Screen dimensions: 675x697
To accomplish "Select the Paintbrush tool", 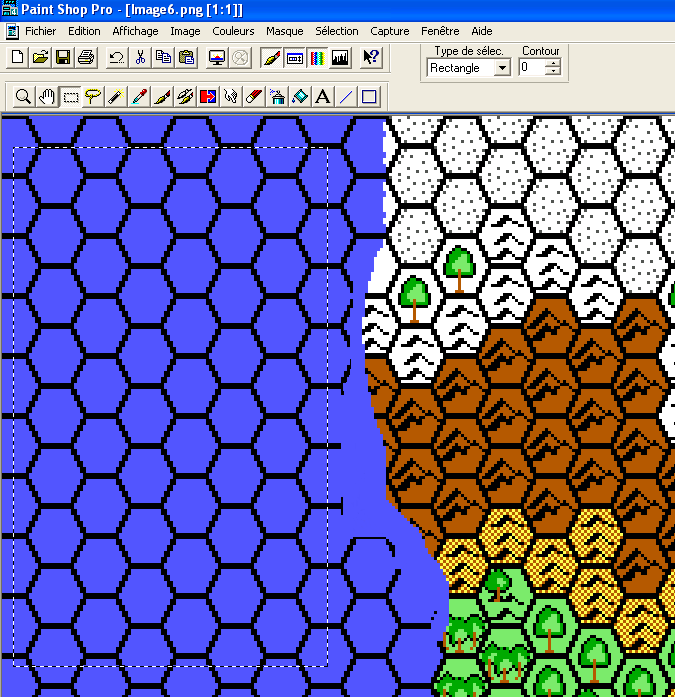I will click(x=162, y=96).
